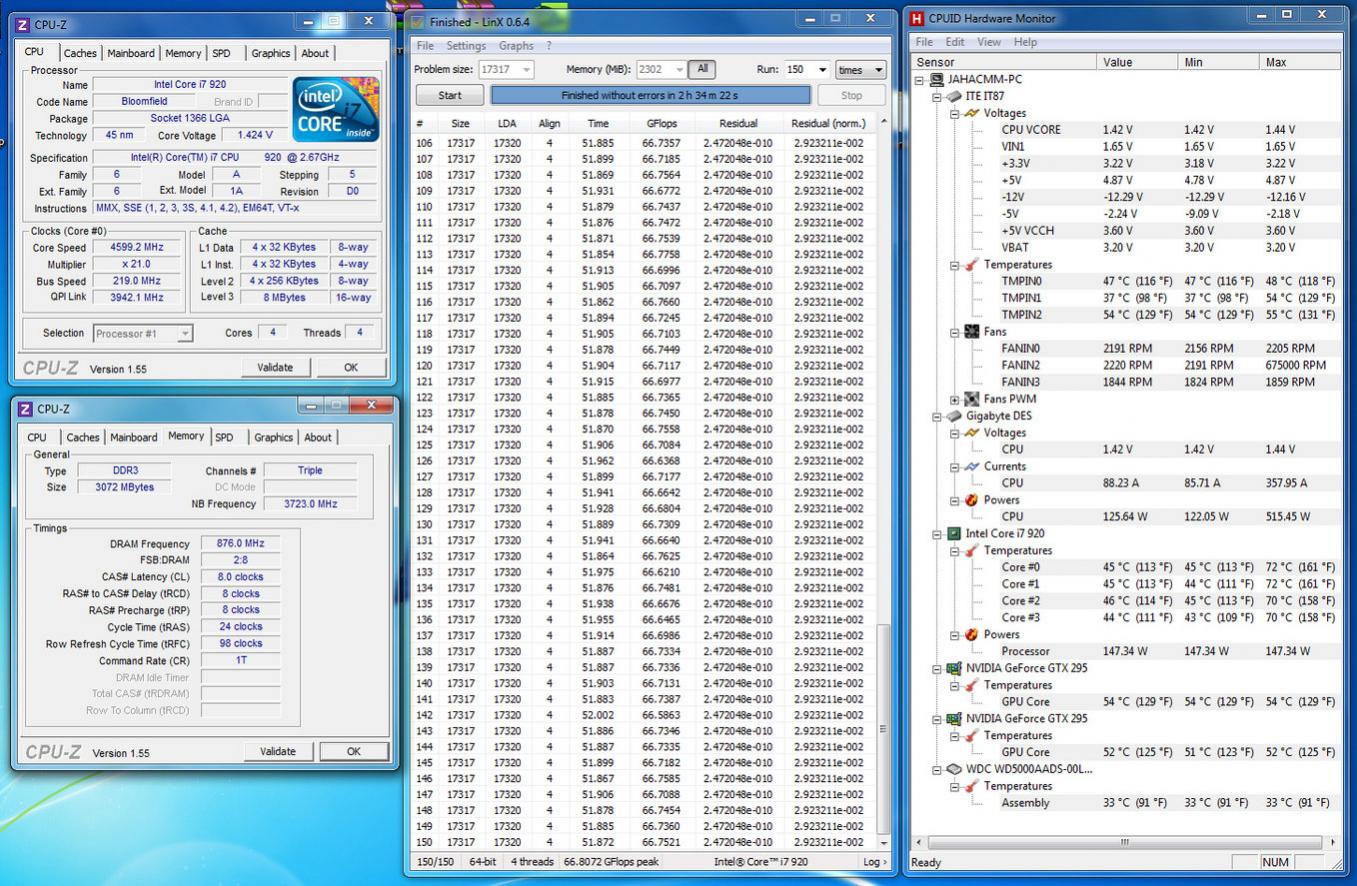Viewport: 1357px width, 886px height.
Task: Click the Intel Core i7 logo image
Action: (x=335, y=108)
